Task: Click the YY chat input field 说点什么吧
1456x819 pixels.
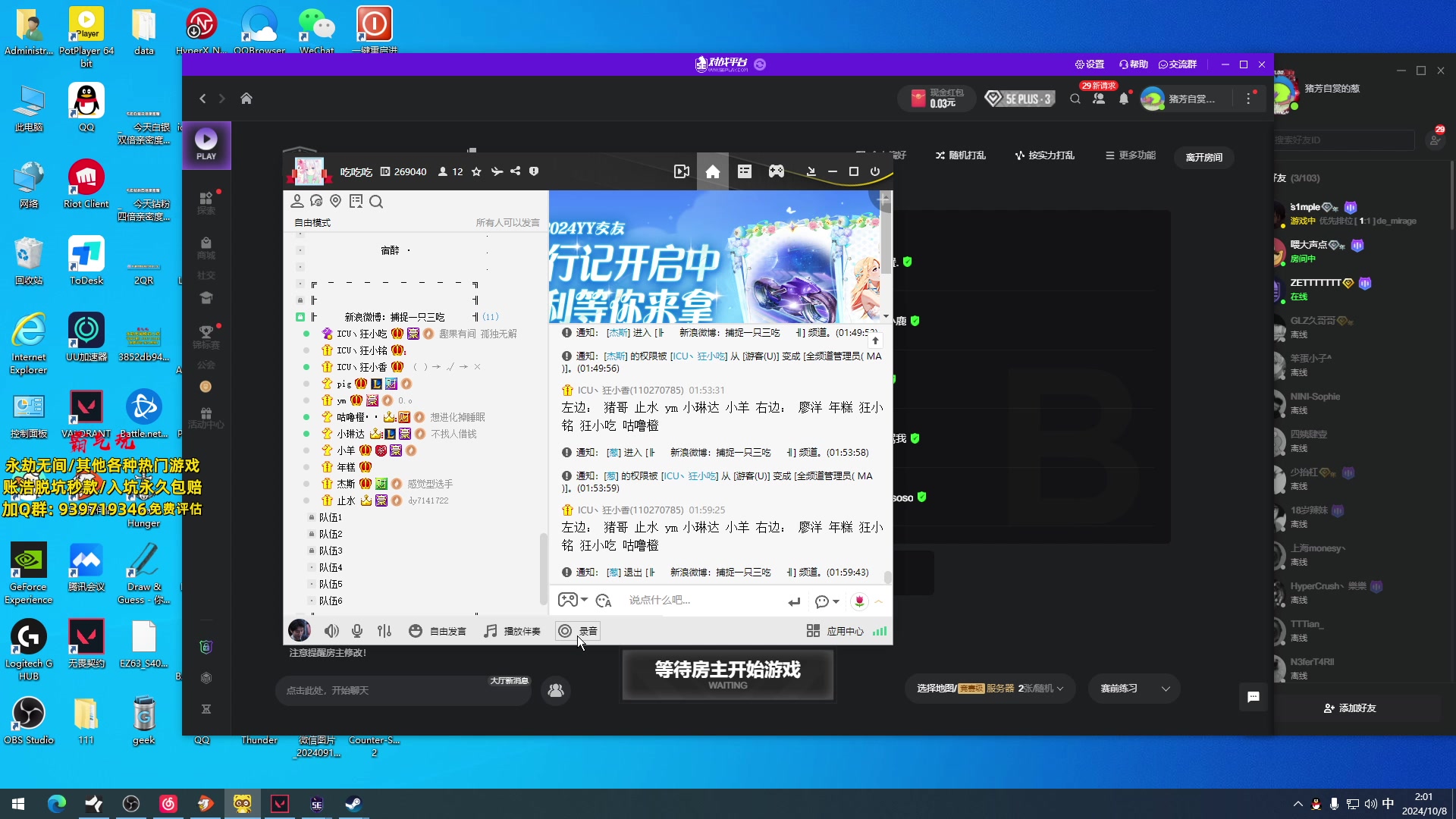Action: 701,600
